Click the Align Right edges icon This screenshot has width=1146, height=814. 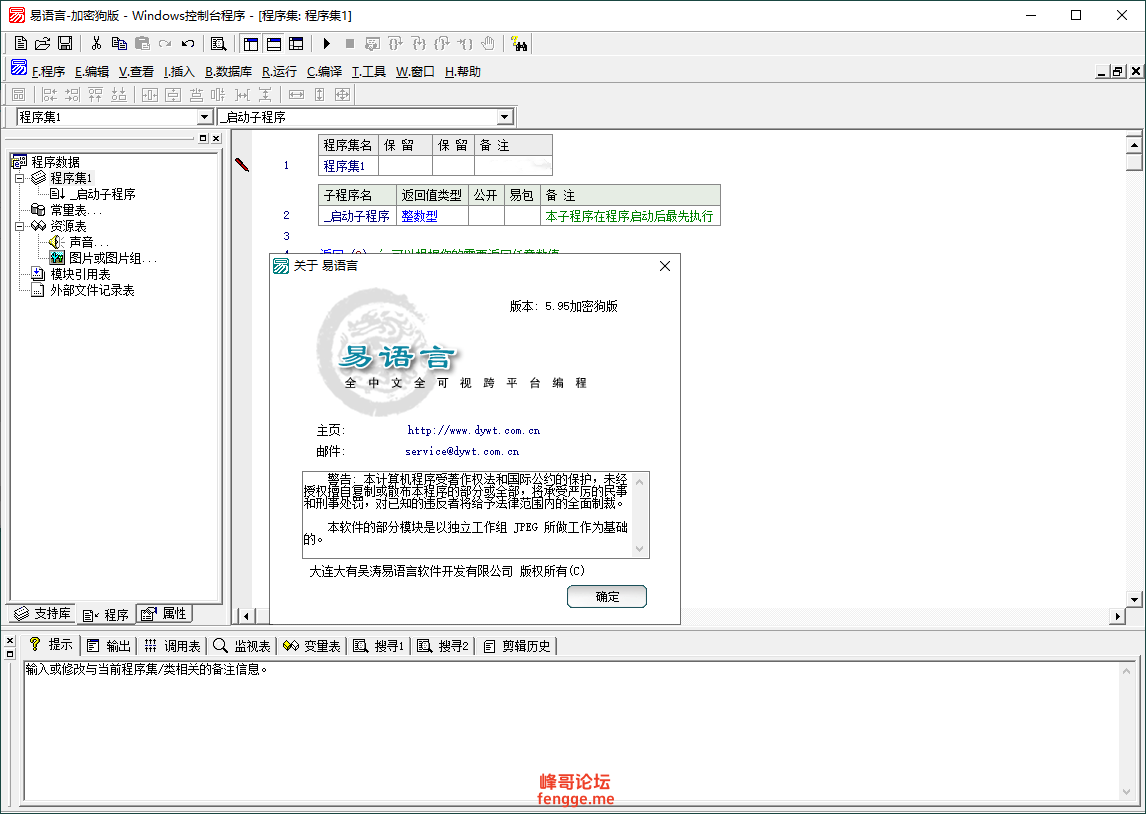[72, 94]
